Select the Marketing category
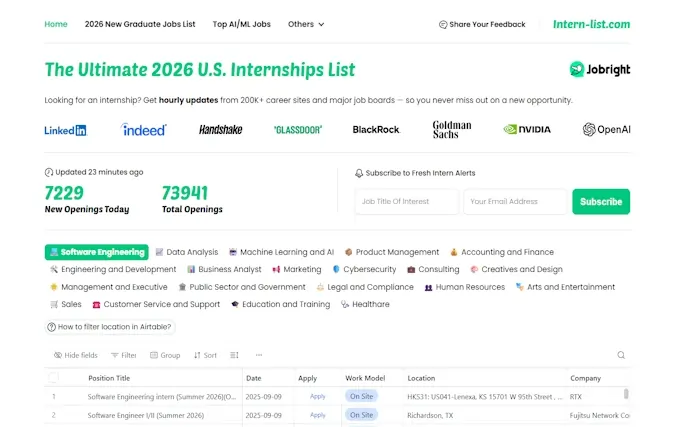Viewport: 695px width, 427px height. pyautogui.click(x=297, y=269)
